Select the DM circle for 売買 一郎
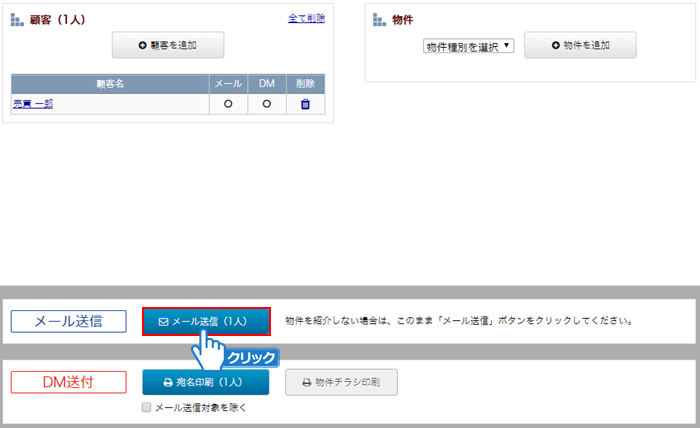700x428 pixels. click(x=267, y=104)
